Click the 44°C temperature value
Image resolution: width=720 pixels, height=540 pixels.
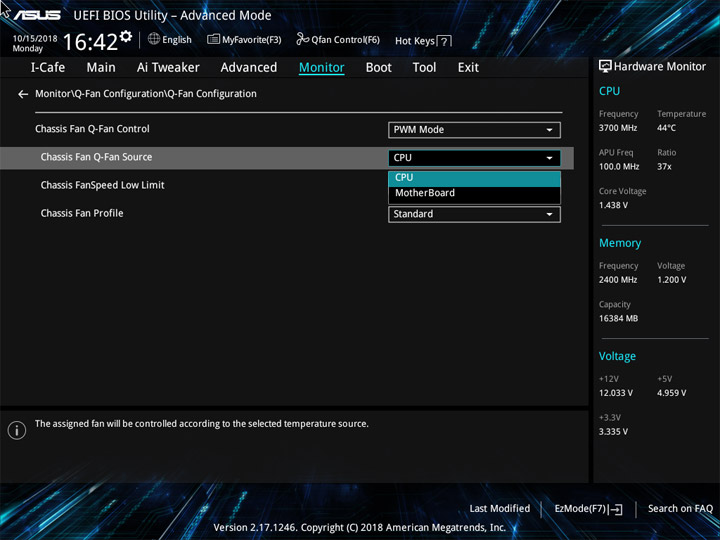tap(666, 128)
